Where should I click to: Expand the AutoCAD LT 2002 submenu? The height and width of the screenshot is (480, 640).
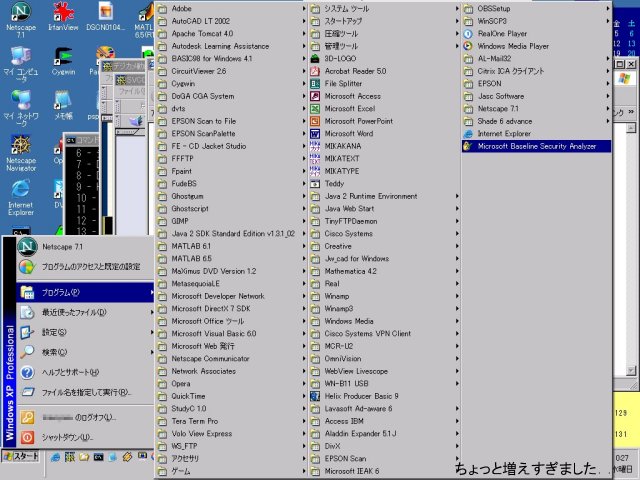click(x=231, y=21)
